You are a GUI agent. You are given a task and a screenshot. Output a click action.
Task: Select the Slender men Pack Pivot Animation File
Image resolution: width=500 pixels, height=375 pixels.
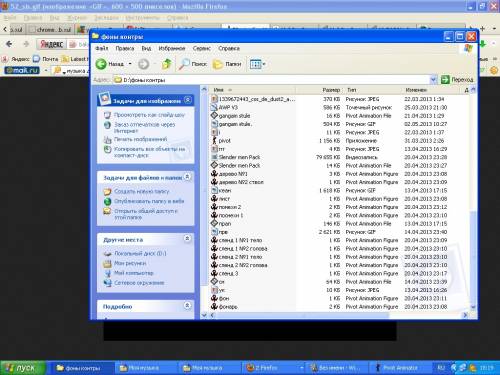click(236, 165)
